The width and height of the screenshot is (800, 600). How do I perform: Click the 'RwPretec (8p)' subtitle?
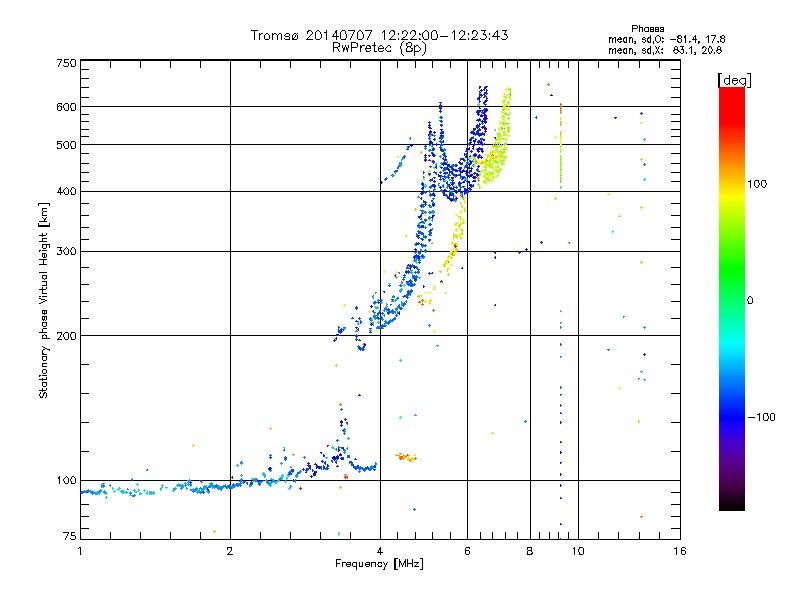click(379, 48)
